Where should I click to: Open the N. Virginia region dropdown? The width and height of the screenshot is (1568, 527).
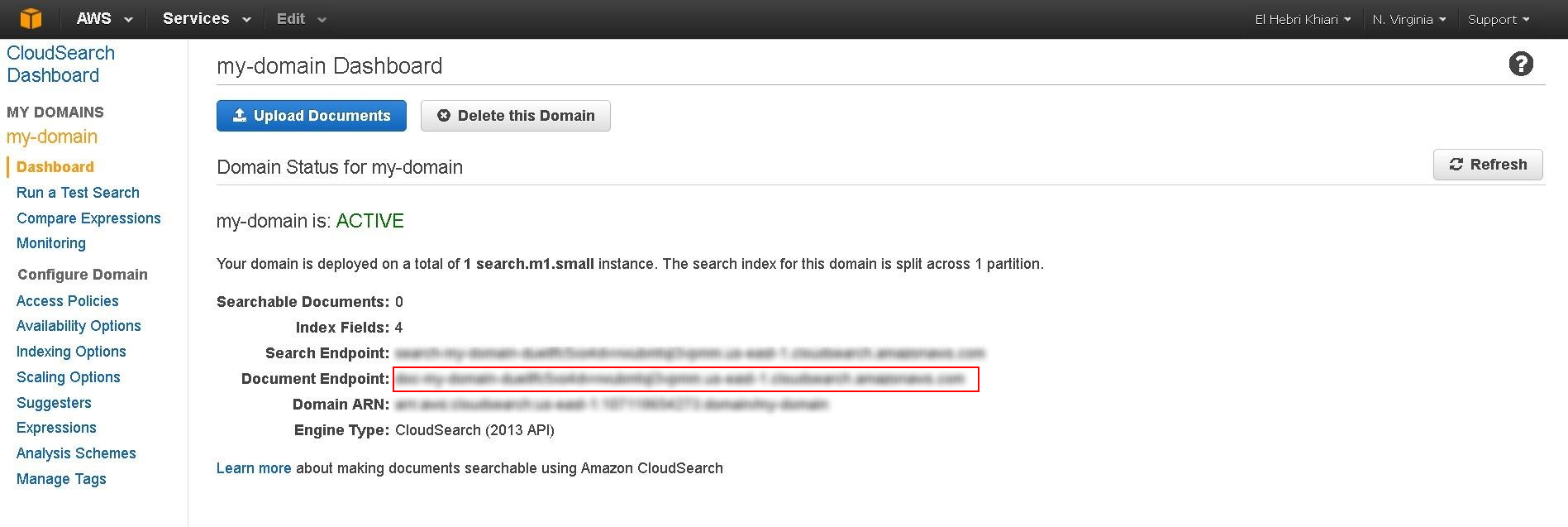coord(1408,18)
